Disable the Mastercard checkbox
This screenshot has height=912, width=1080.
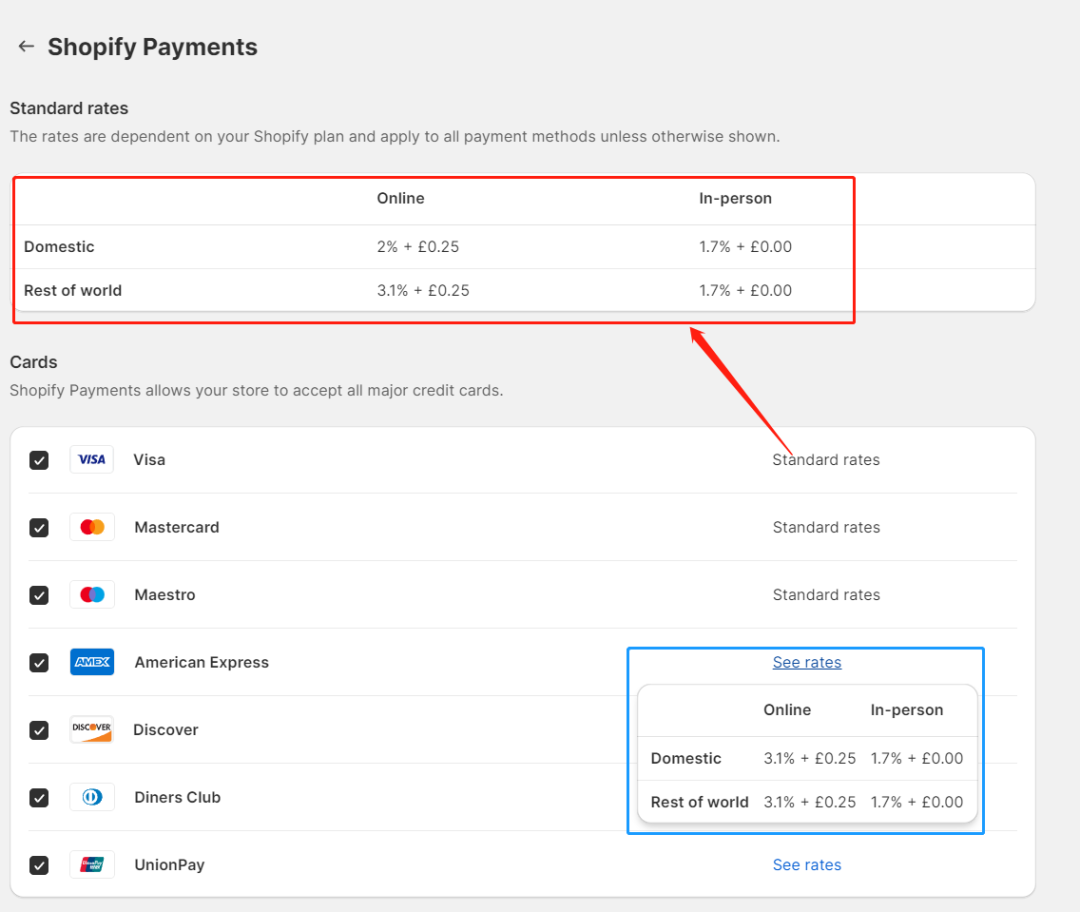tap(39, 527)
